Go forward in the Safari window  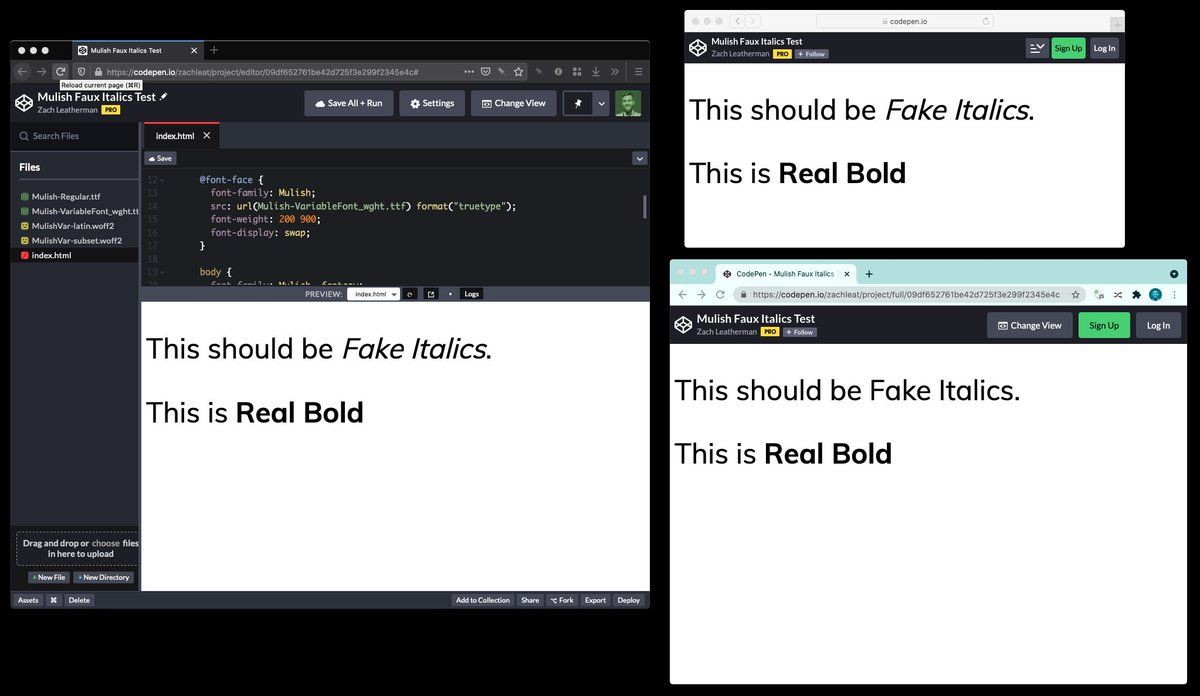pos(753,21)
